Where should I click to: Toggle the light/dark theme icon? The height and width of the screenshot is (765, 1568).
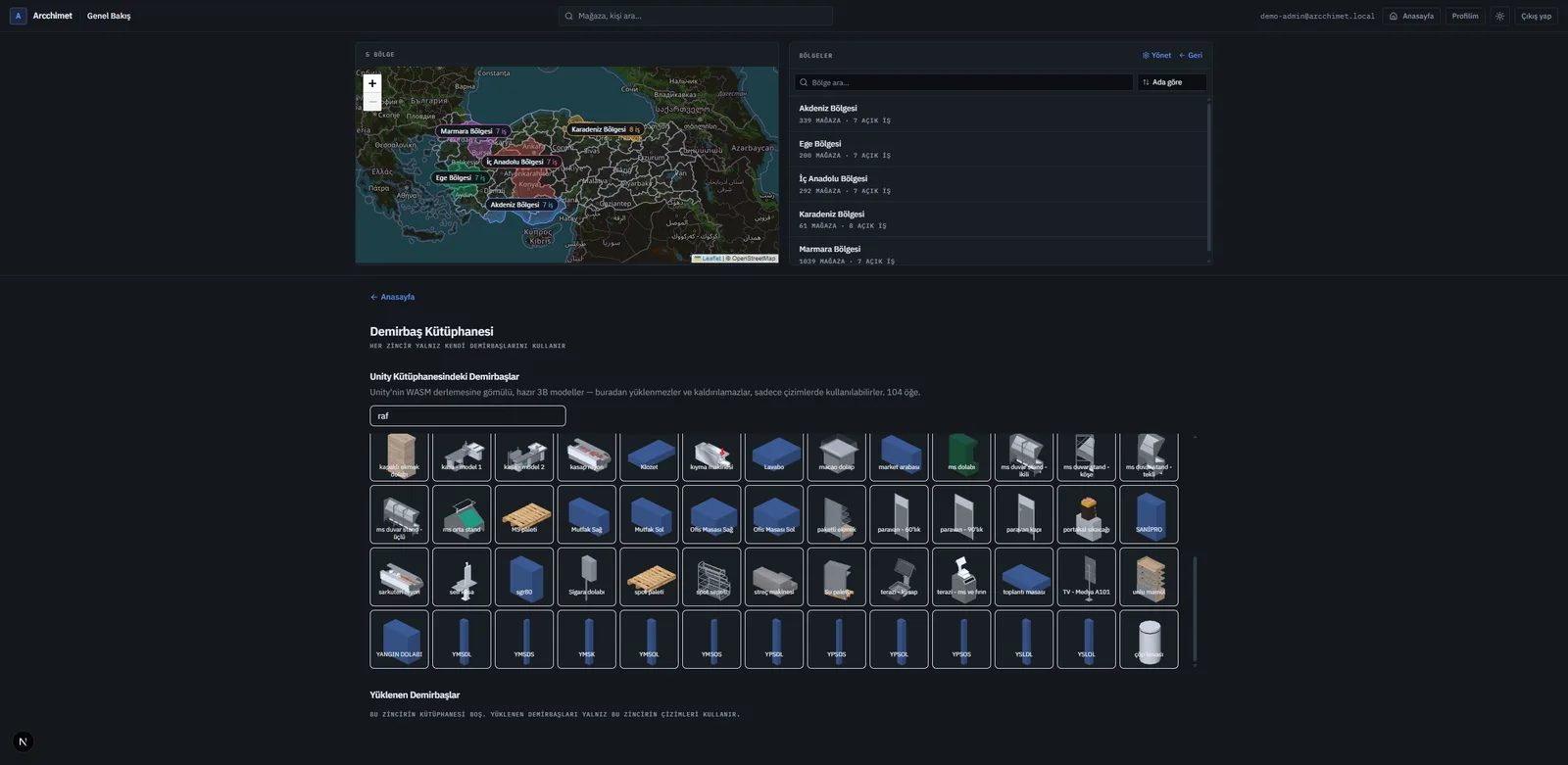tap(1499, 16)
